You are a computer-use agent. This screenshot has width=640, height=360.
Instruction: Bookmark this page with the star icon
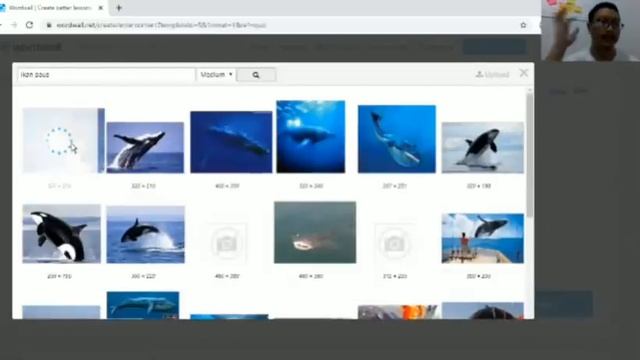[523, 25]
